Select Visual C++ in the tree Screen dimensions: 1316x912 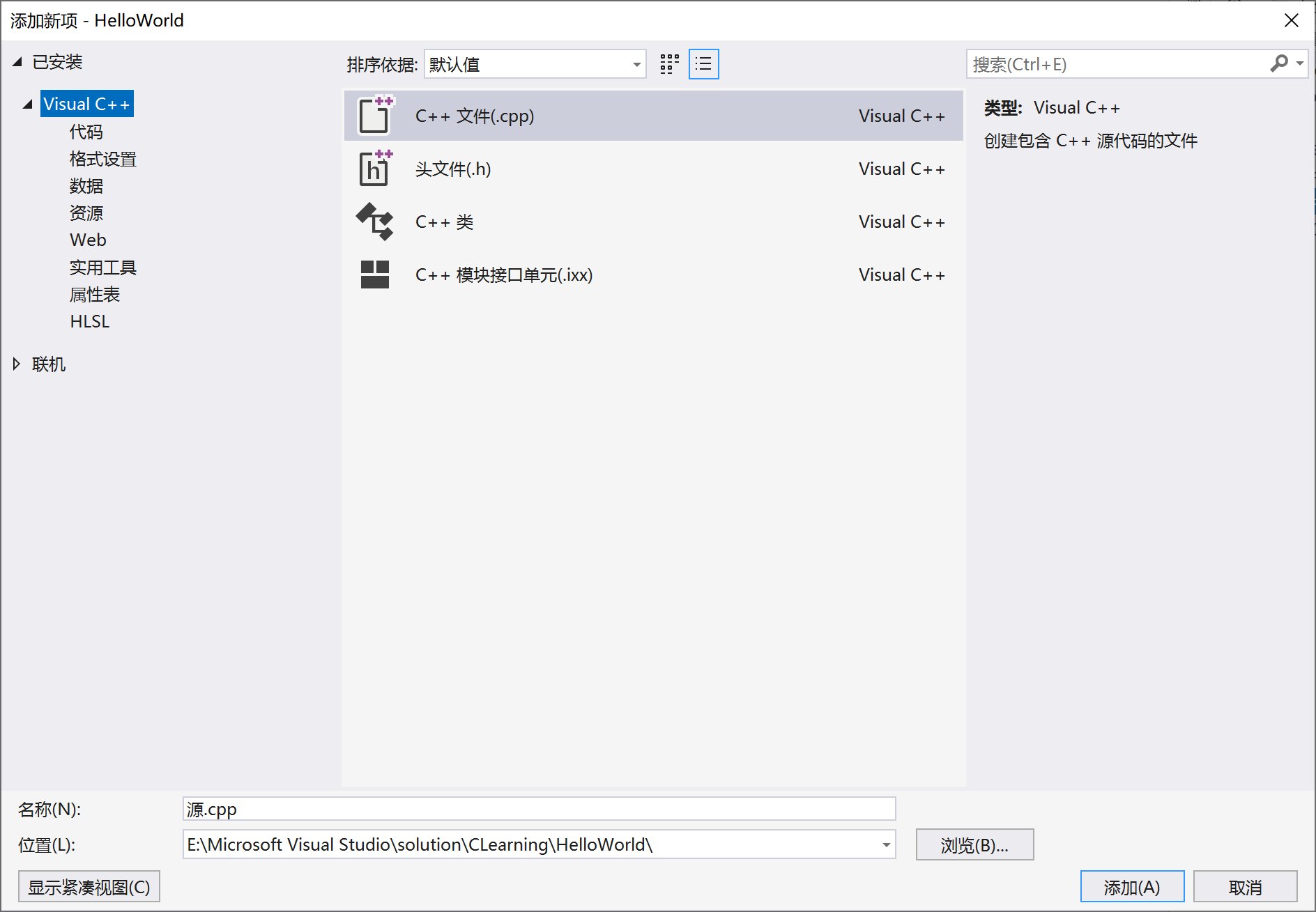click(86, 104)
